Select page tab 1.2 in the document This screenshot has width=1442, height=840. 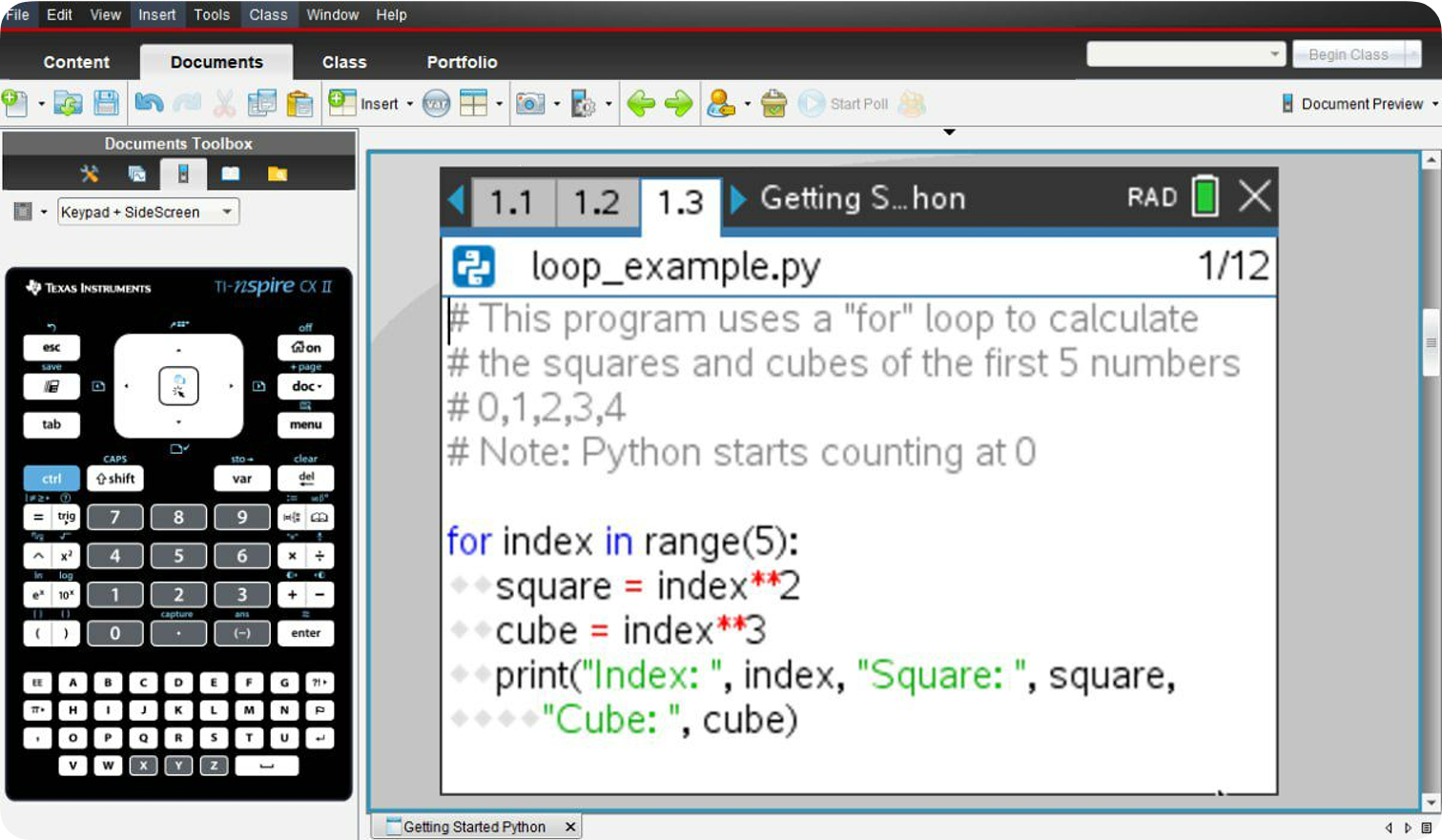point(596,202)
